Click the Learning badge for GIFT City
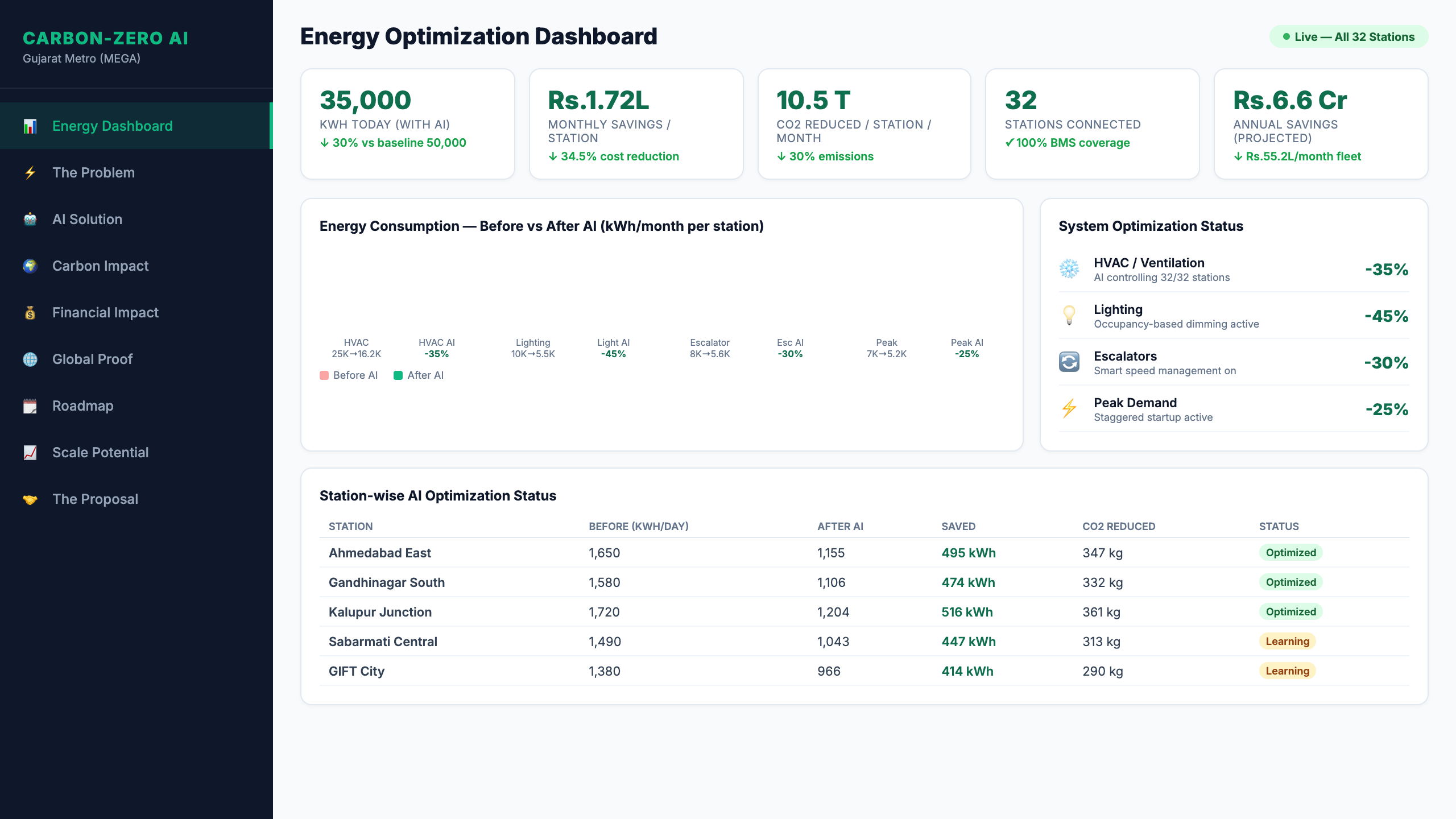The height and width of the screenshot is (819, 1456). click(1287, 671)
